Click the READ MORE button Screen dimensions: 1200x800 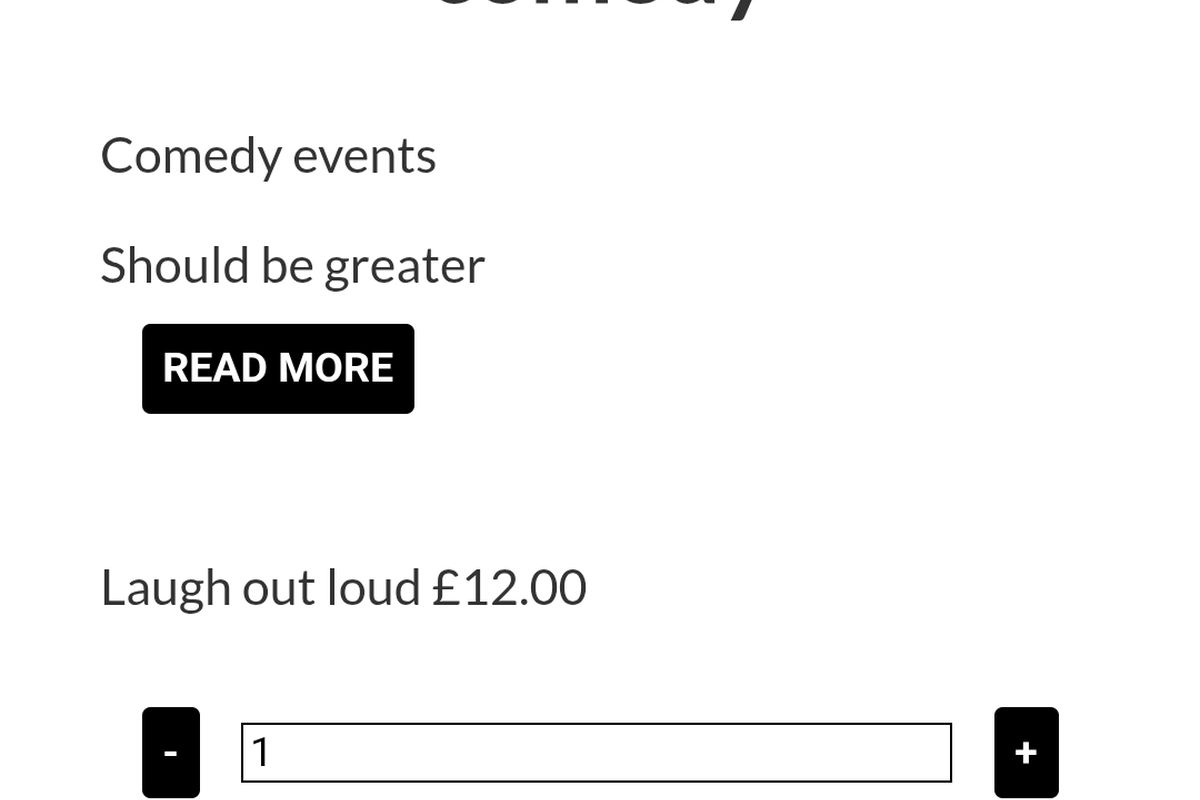[x=278, y=368]
